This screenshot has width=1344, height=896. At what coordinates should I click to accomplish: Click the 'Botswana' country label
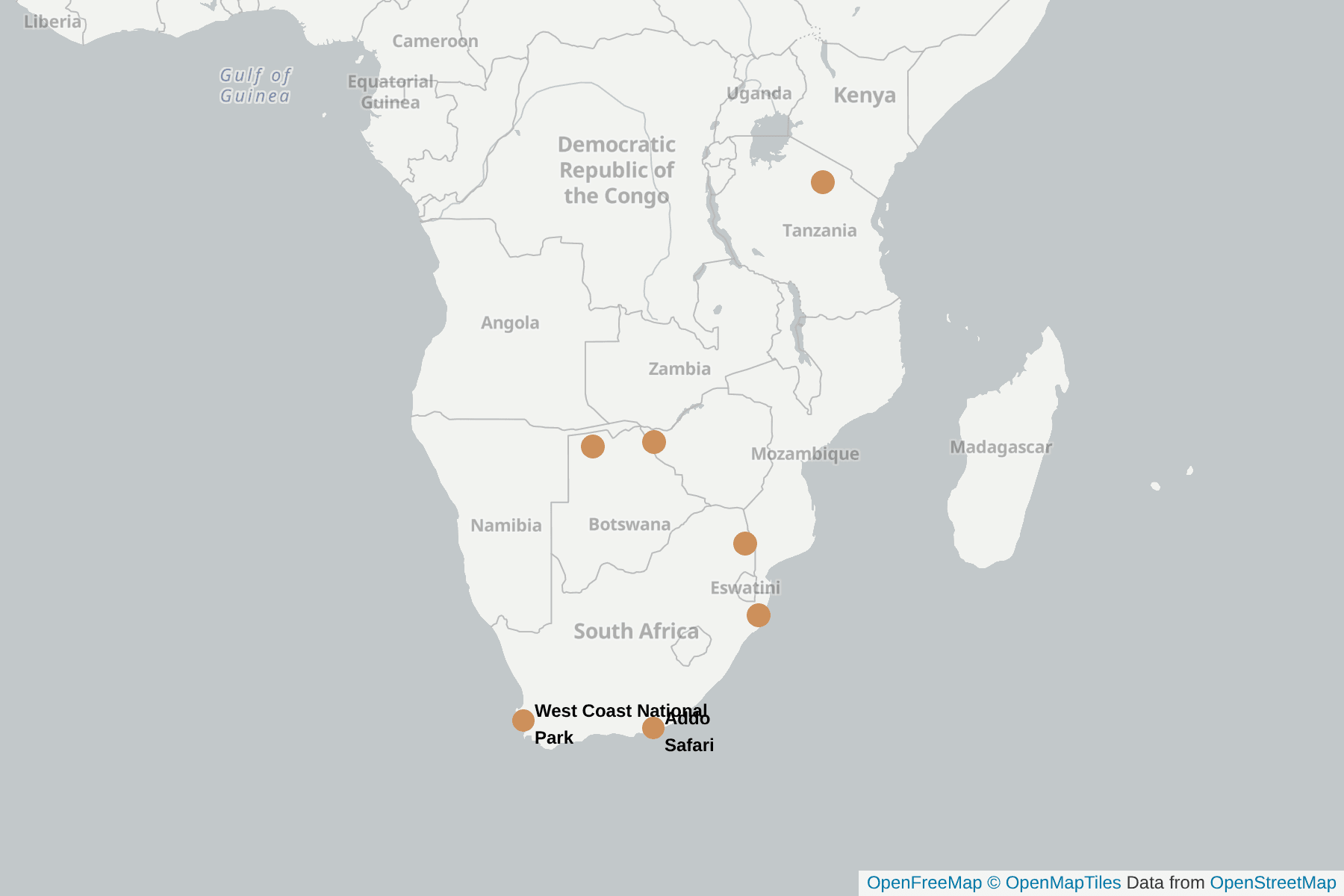coord(629,524)
